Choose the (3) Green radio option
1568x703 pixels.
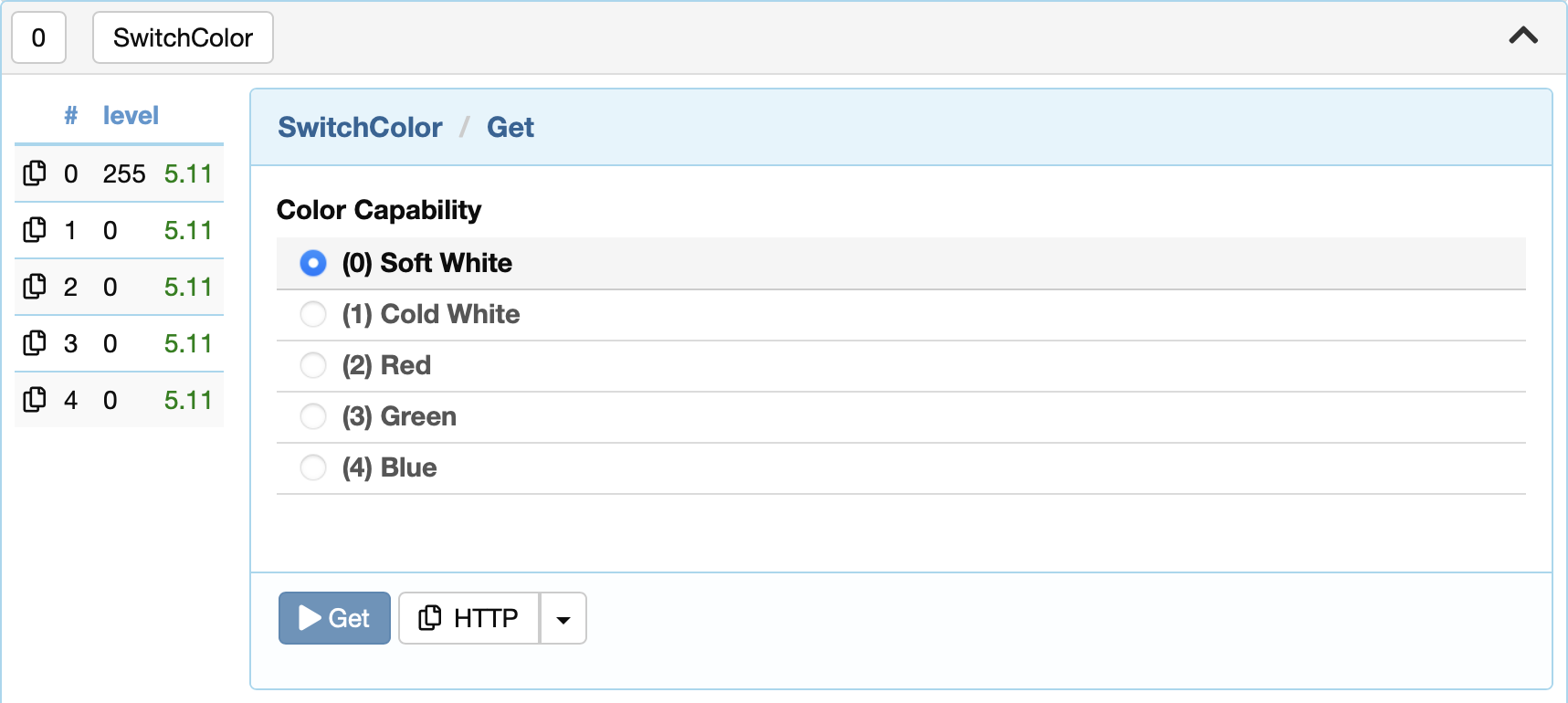[x=313, y=416]
